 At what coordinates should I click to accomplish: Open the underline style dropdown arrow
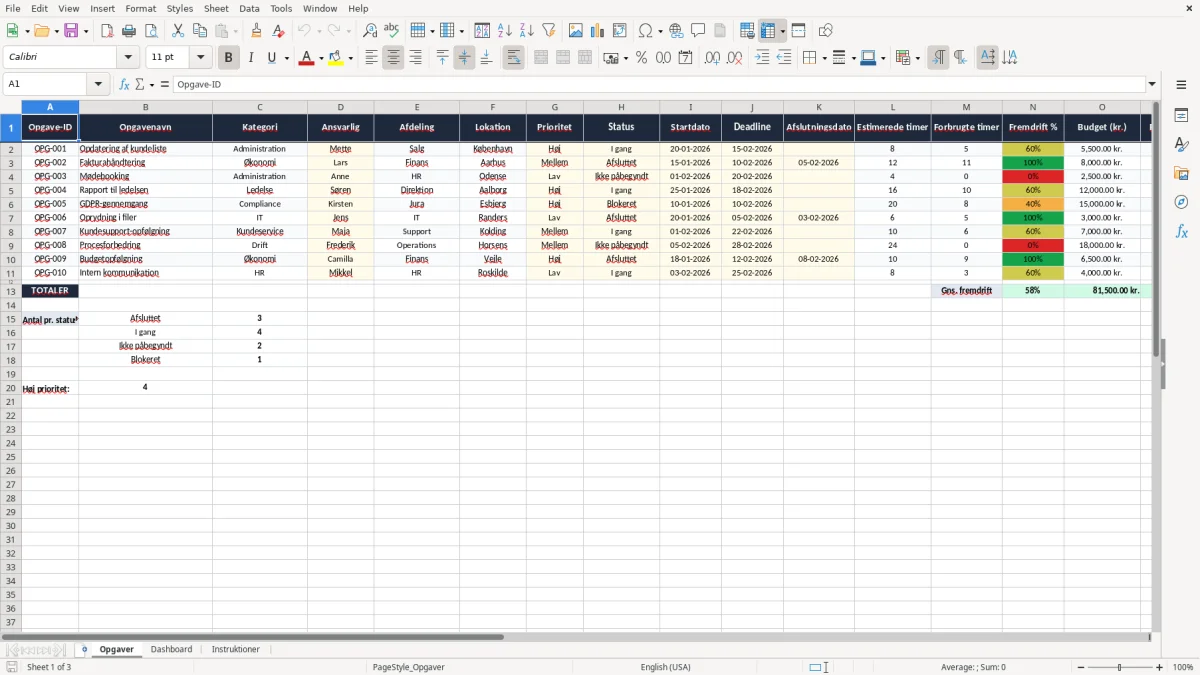tap(287, 58)
